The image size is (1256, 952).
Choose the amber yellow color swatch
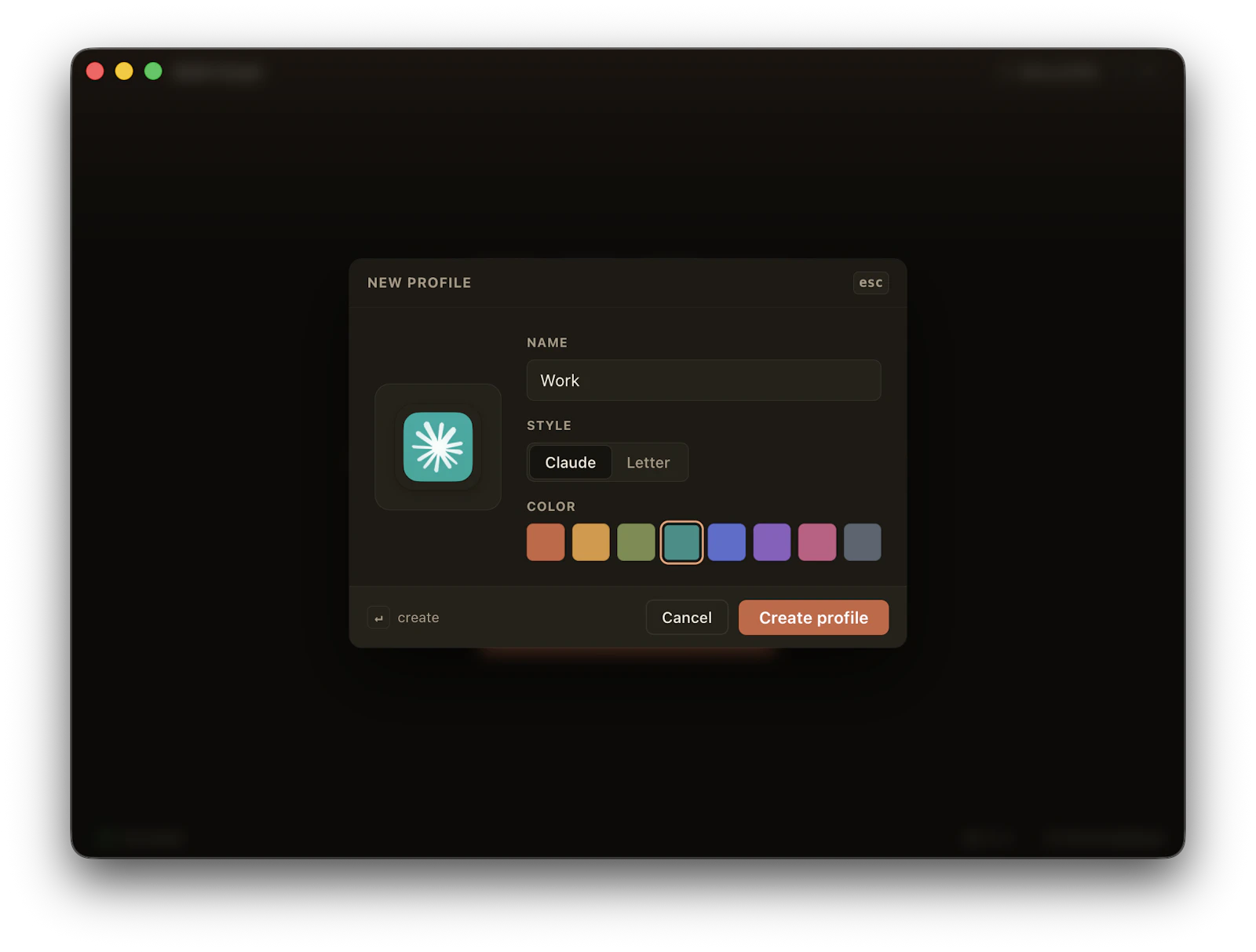pyautogui.click(x=591, y=542)
